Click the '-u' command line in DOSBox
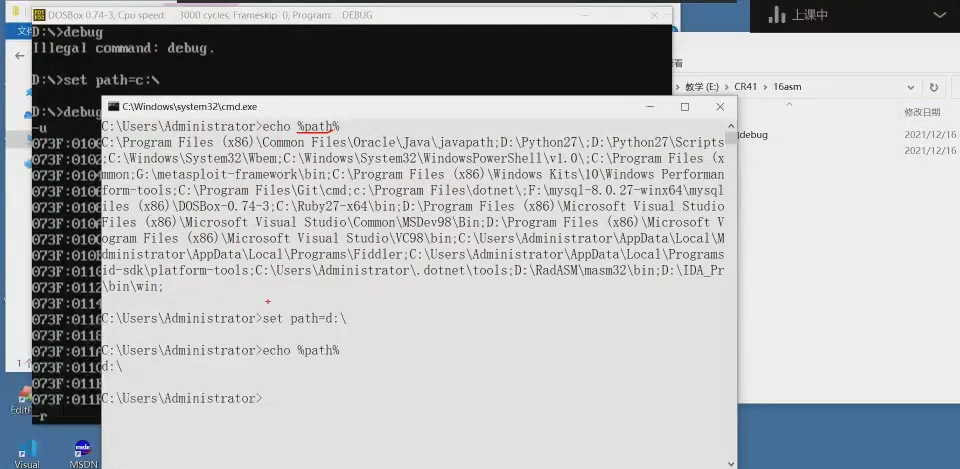 [39, 128]
